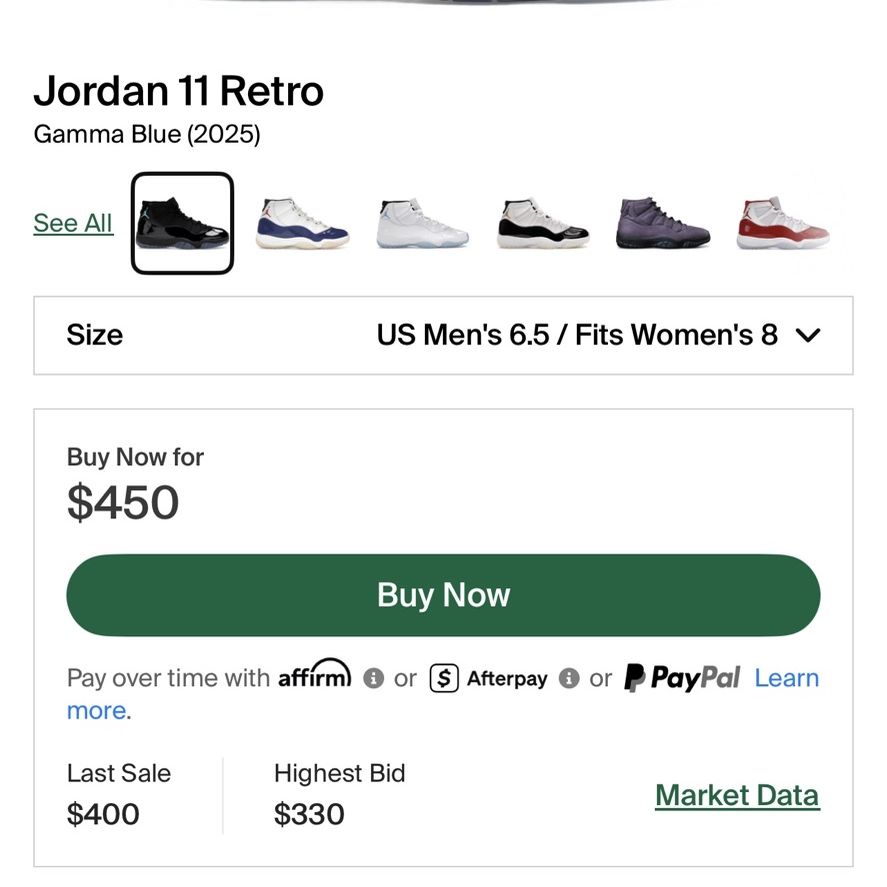This screenshot has width=887, height=887.
Task: Click the Jordan 11 Retro product title
Action: point(179,91)
